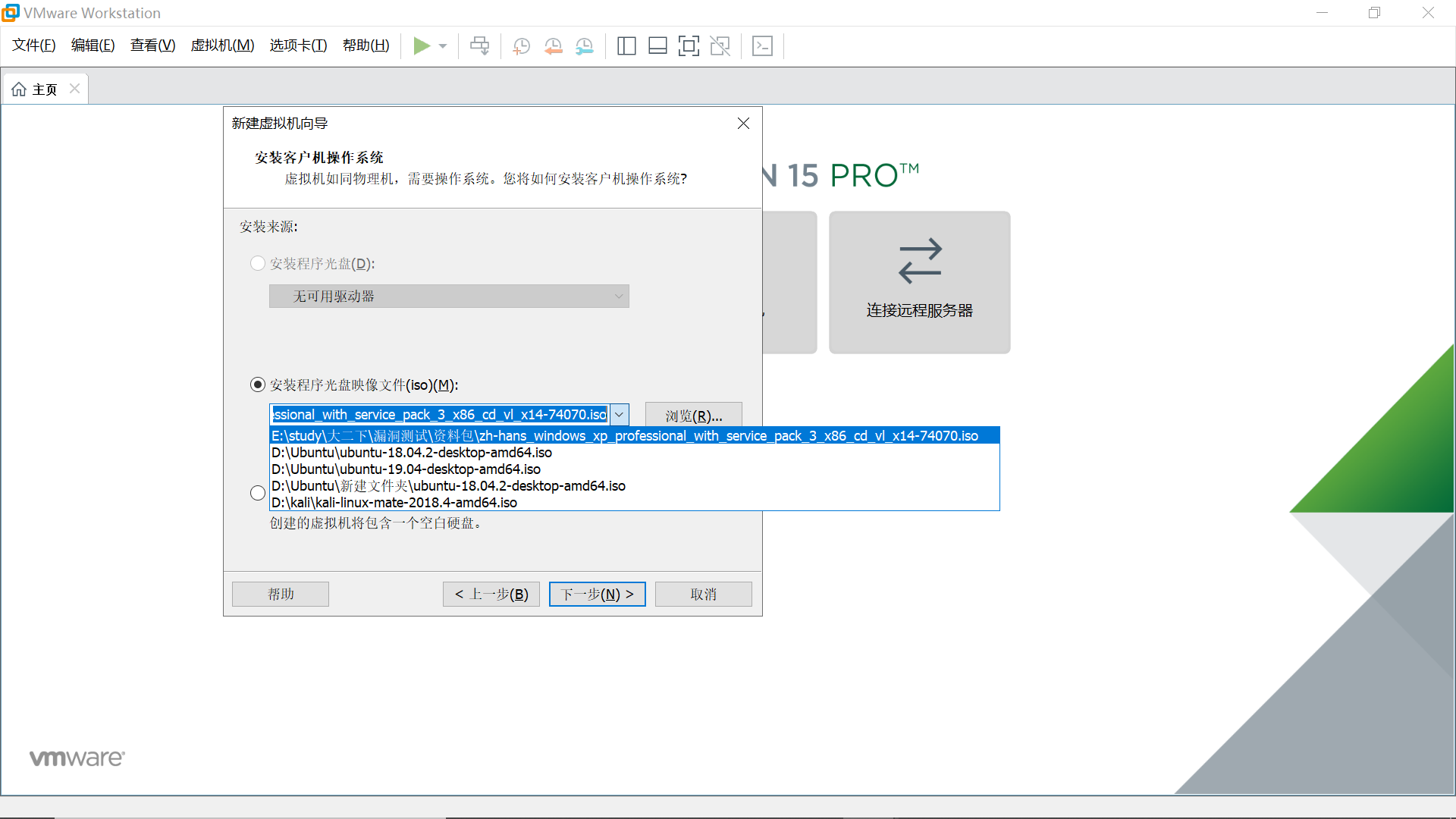Click revert to snapshot icon

tap(553, 46)
